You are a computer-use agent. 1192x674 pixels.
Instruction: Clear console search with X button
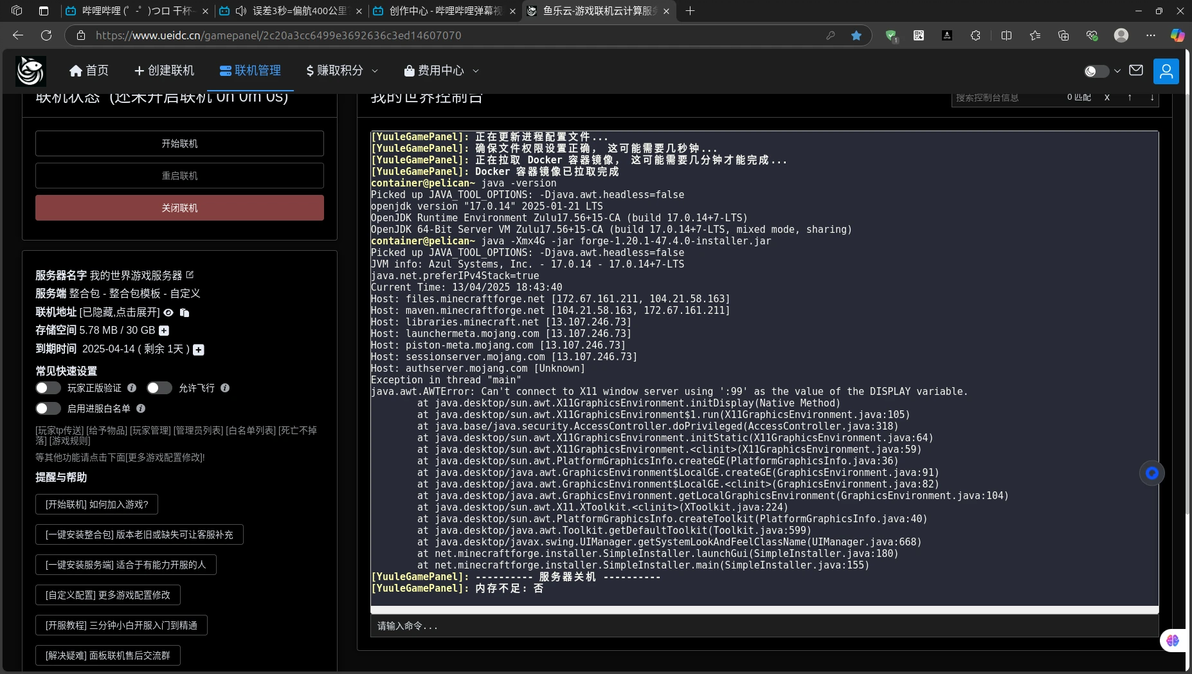point(1107,97)
